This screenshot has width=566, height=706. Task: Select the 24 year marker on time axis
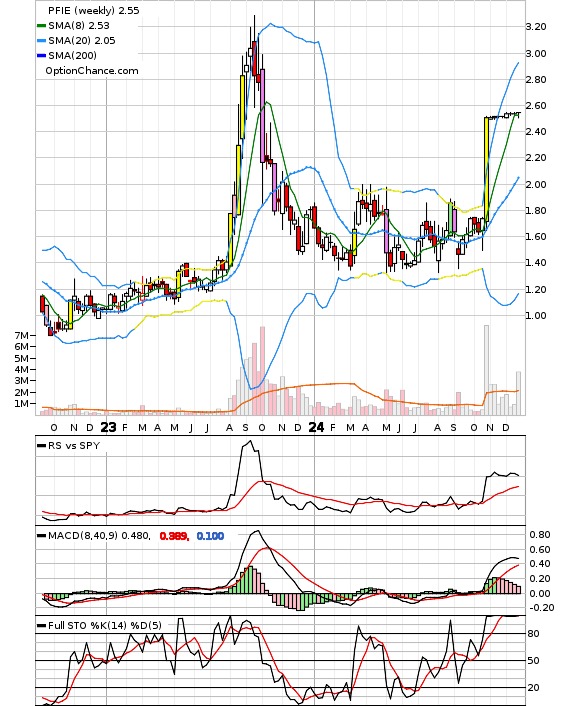click(316, 427)
